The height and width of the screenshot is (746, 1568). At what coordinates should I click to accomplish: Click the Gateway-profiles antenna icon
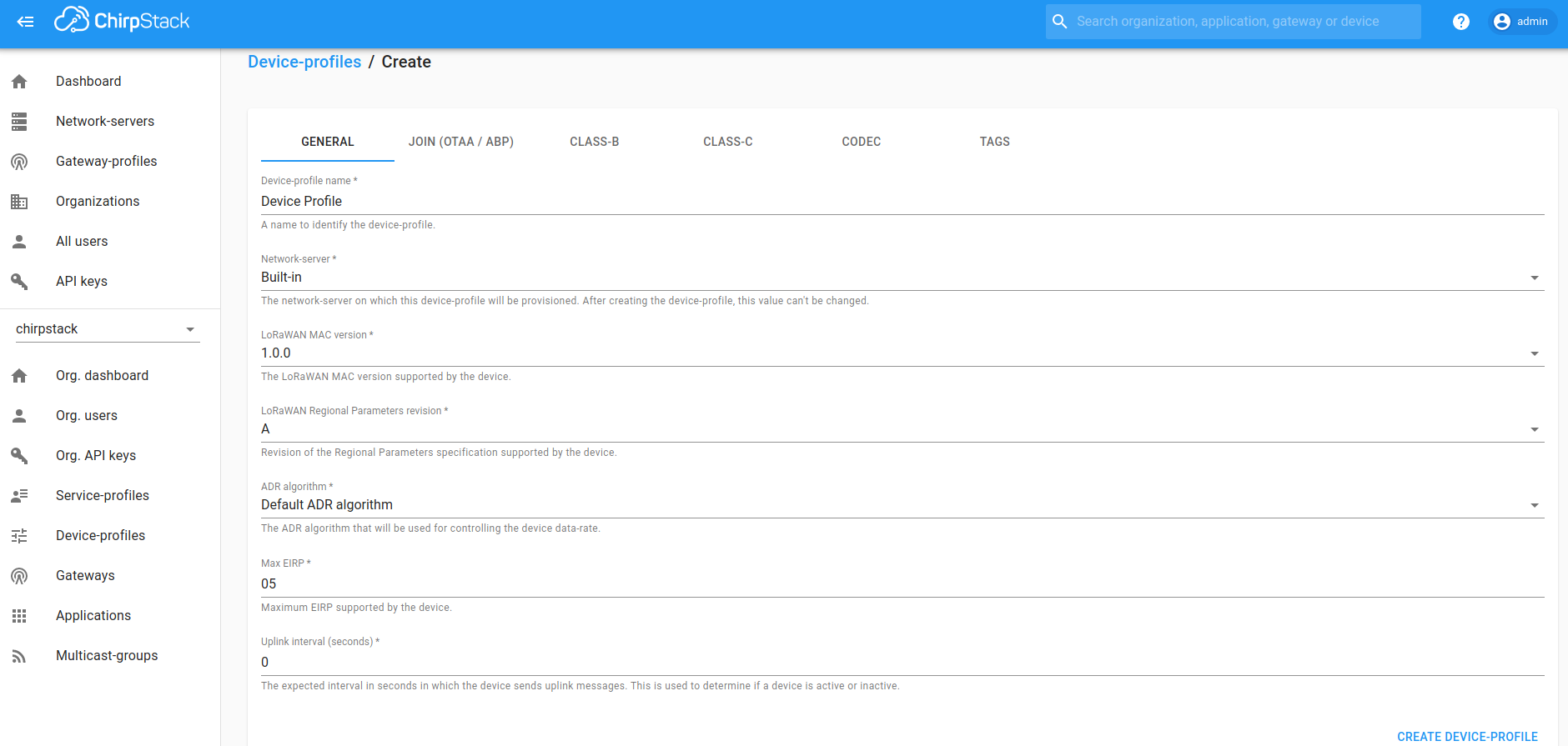coord(19,162)
